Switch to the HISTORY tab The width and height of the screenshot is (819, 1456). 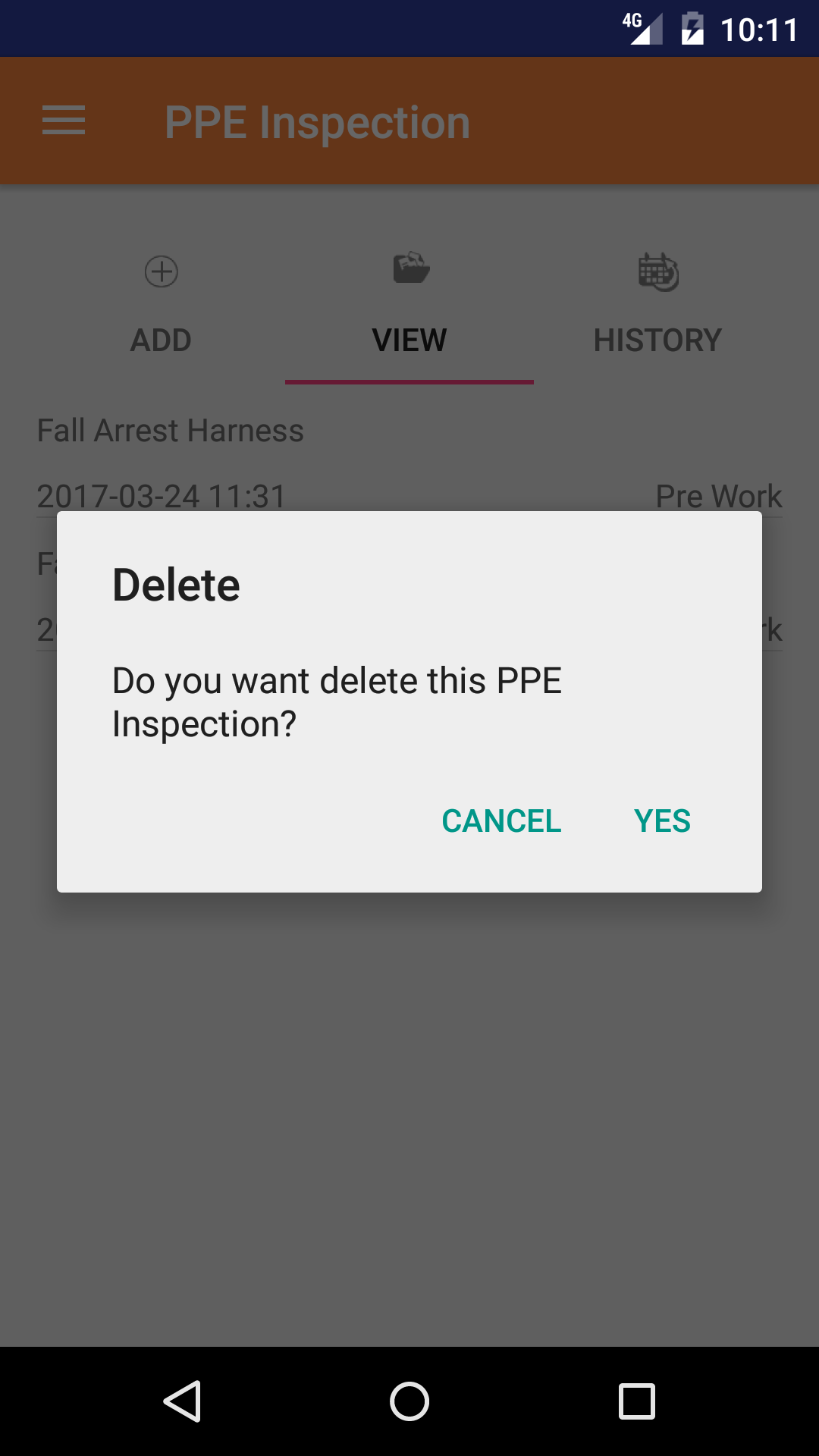[657, 340]
